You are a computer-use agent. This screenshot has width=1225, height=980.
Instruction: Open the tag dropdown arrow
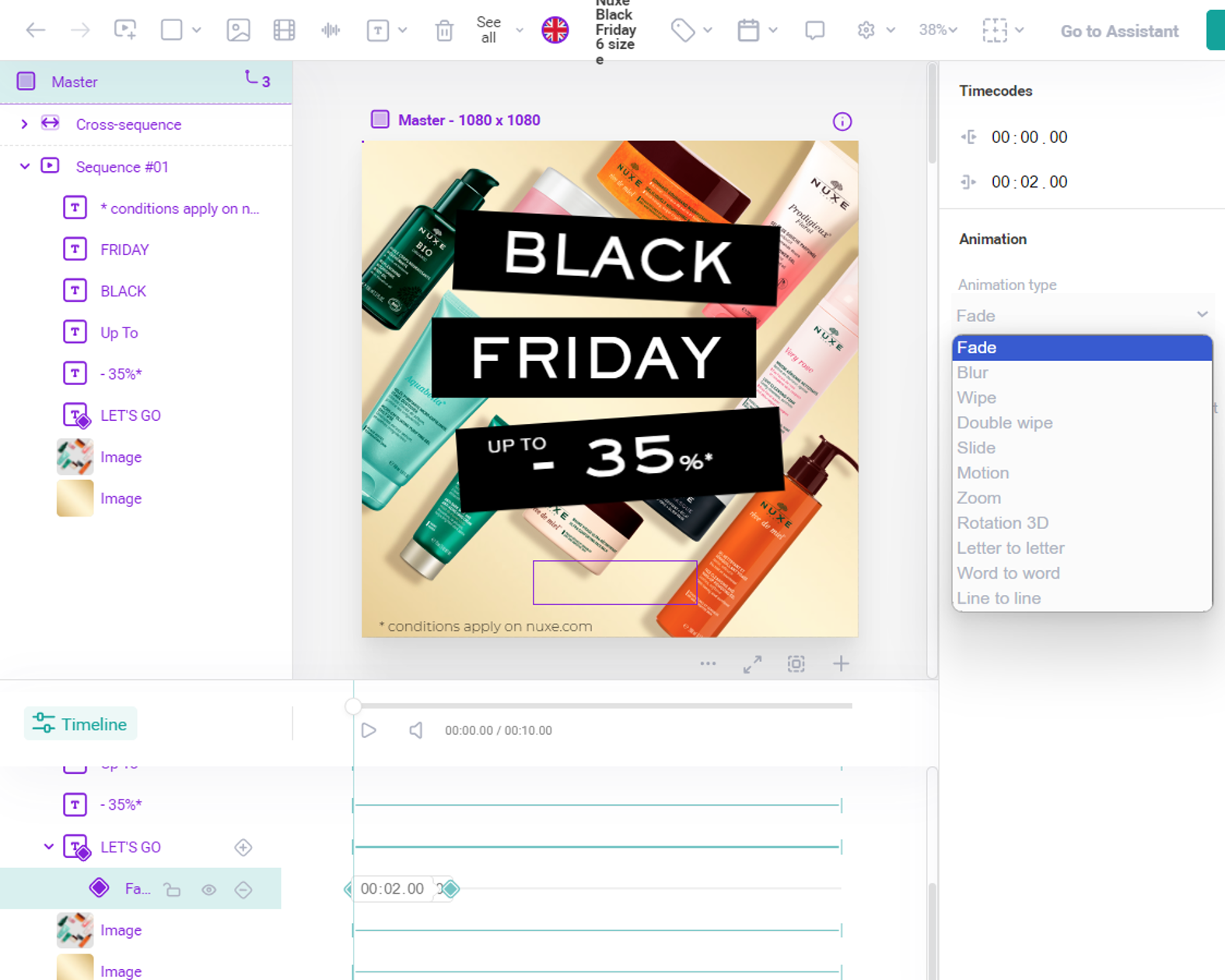coord(708,30)
